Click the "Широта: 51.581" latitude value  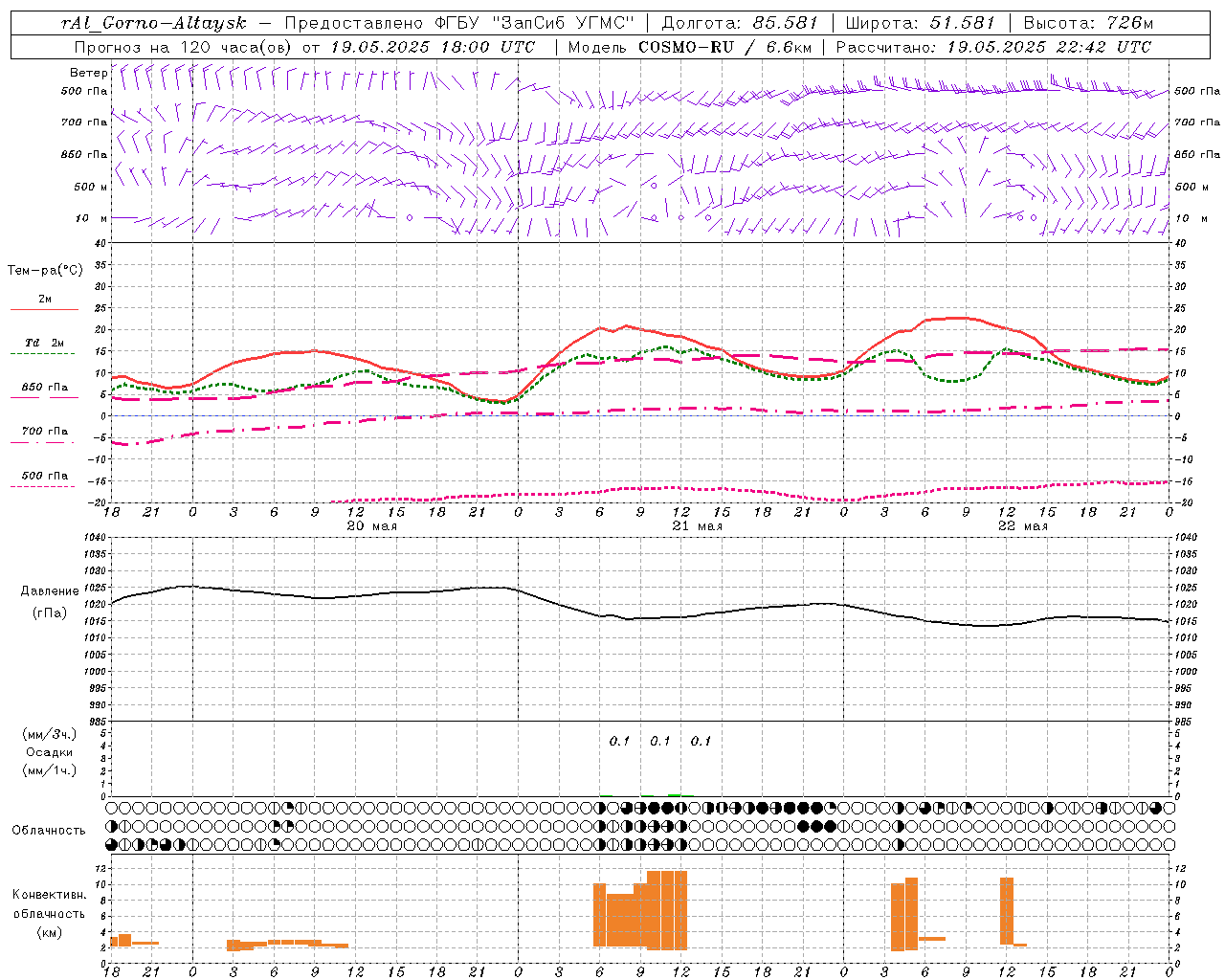coord(921,23)
